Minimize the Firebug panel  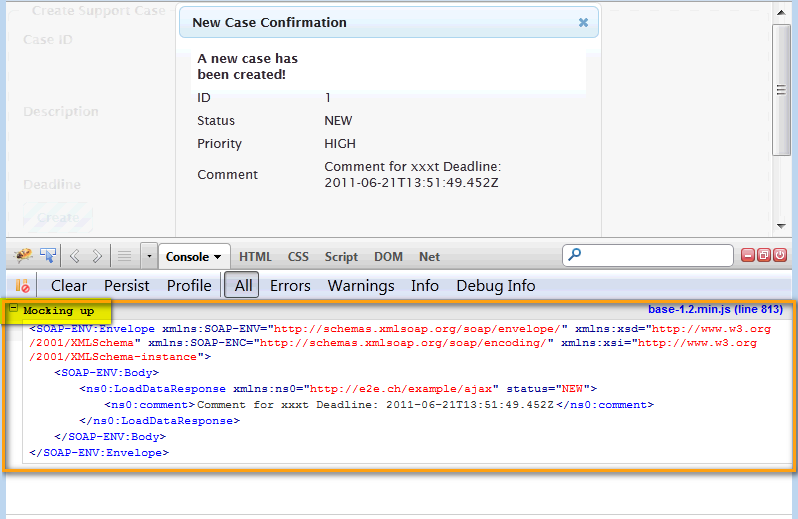(x=746, y=256)
